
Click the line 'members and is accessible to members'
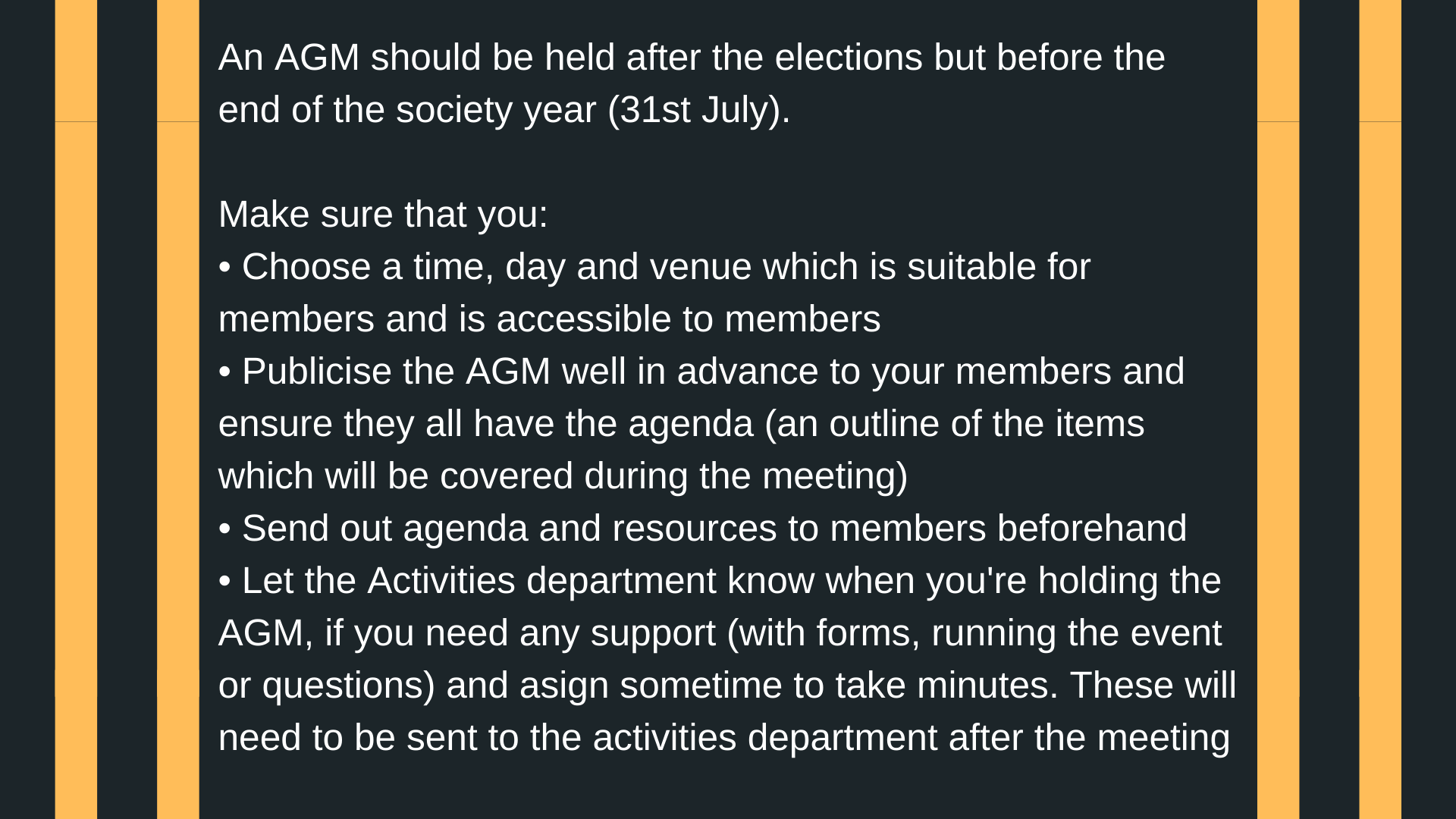tap(550, 319)
